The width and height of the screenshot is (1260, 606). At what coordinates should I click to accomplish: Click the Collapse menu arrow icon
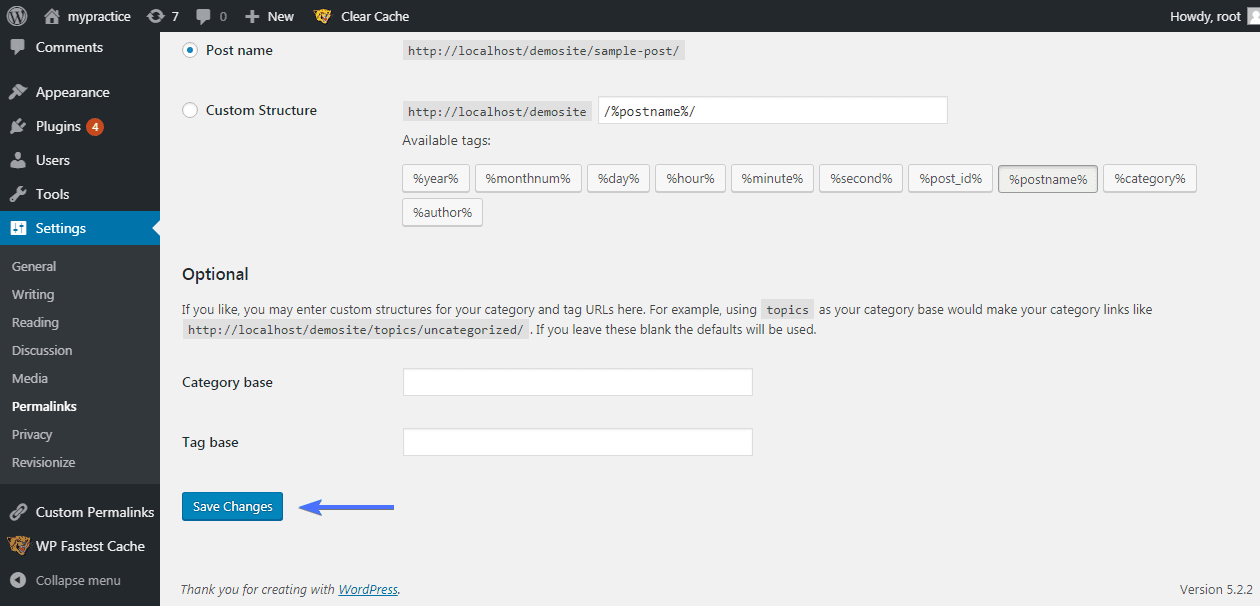coord(18,580)
